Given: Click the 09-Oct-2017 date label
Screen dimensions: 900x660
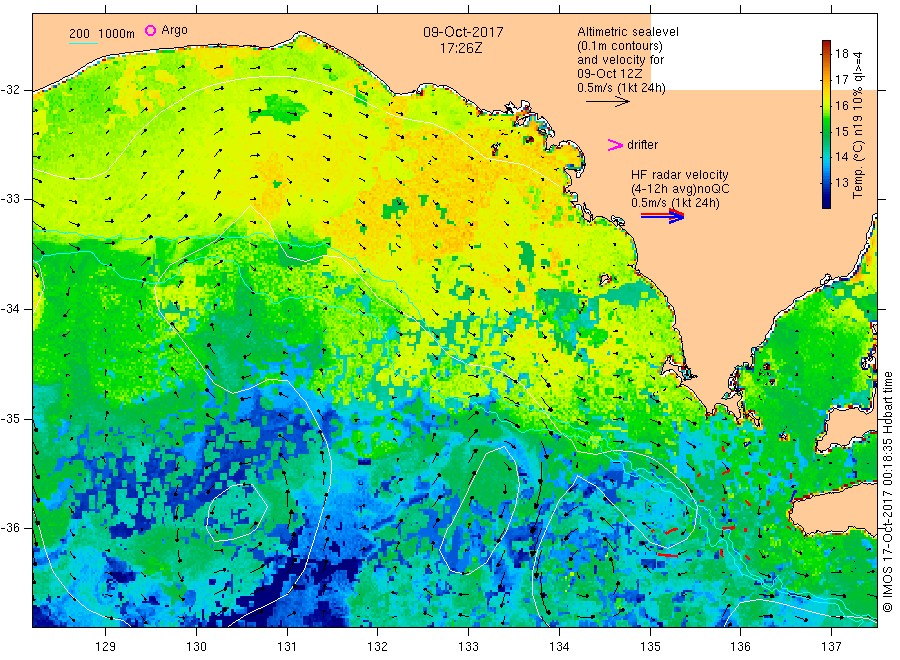Looking at the screenshot, I should point(463,32).
